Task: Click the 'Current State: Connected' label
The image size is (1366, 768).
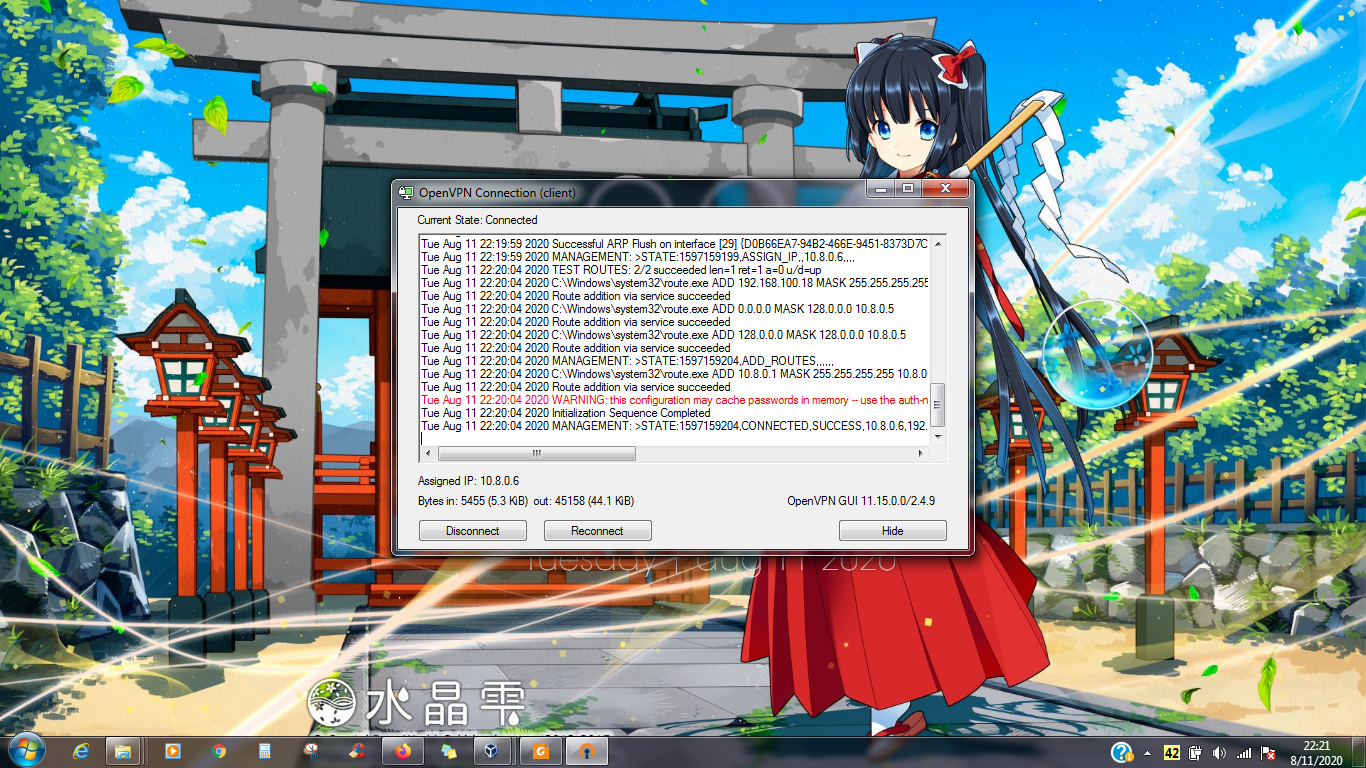Action: [x=477, y=220]
